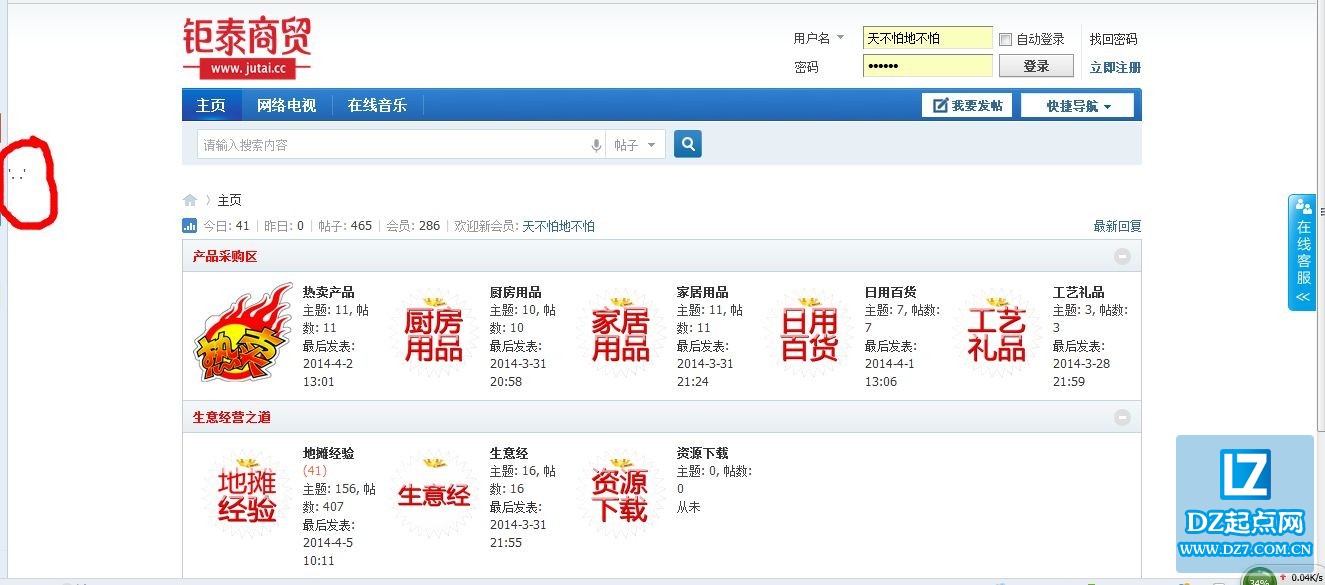Viewport: 1325px width, 585px height.
Task: Open the 立即注册 link
Action: click(1115, 67)
